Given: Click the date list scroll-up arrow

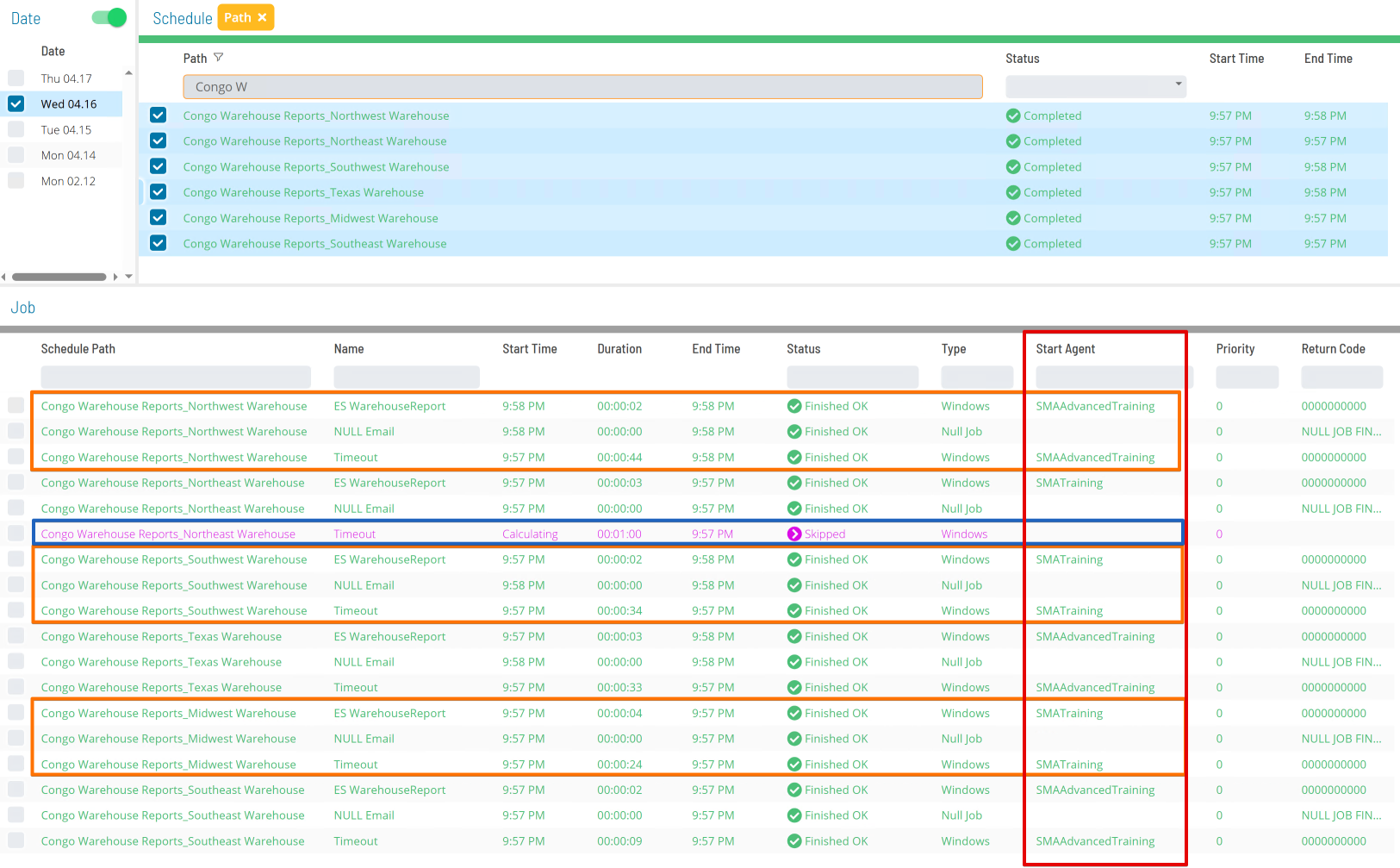Looking at the screenshot, I should [128, 73].
